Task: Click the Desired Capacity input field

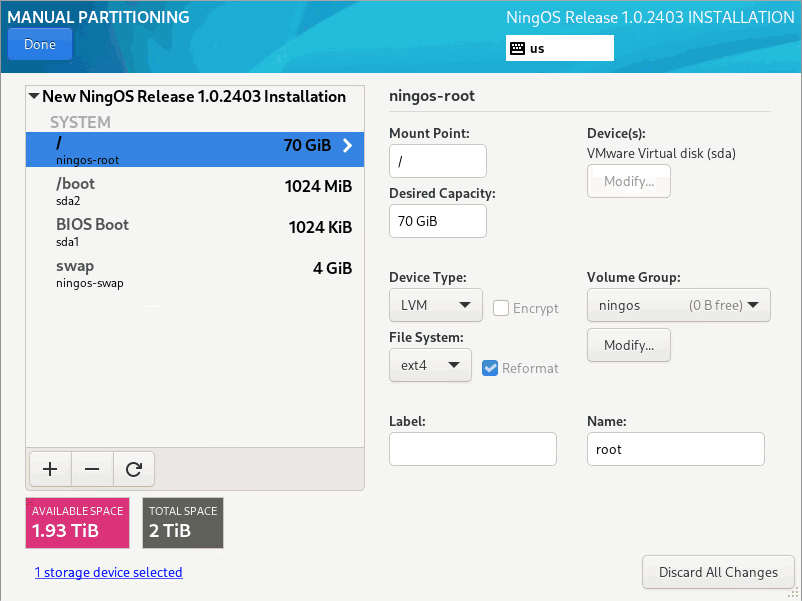Action: (438, 221)
